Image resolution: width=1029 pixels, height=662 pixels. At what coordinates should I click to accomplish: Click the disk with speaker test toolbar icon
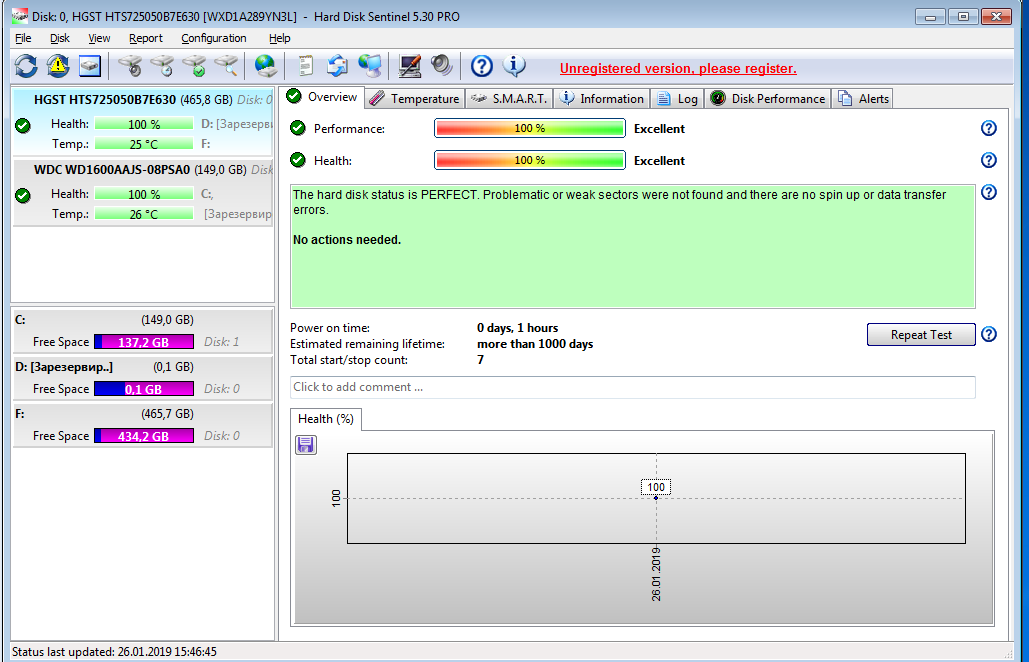[131, 66]
